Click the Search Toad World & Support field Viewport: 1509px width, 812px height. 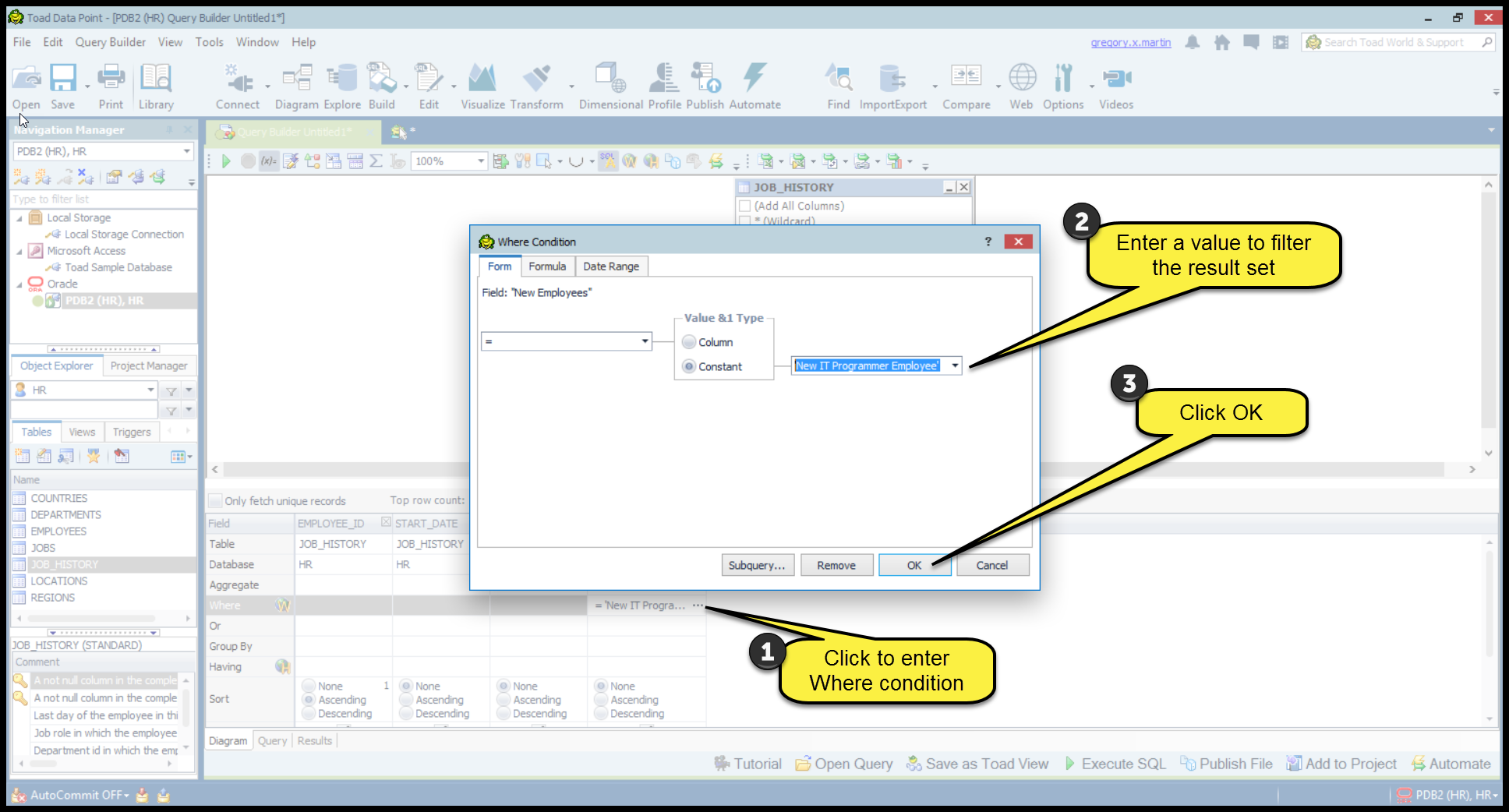(x=1398, y=42)
